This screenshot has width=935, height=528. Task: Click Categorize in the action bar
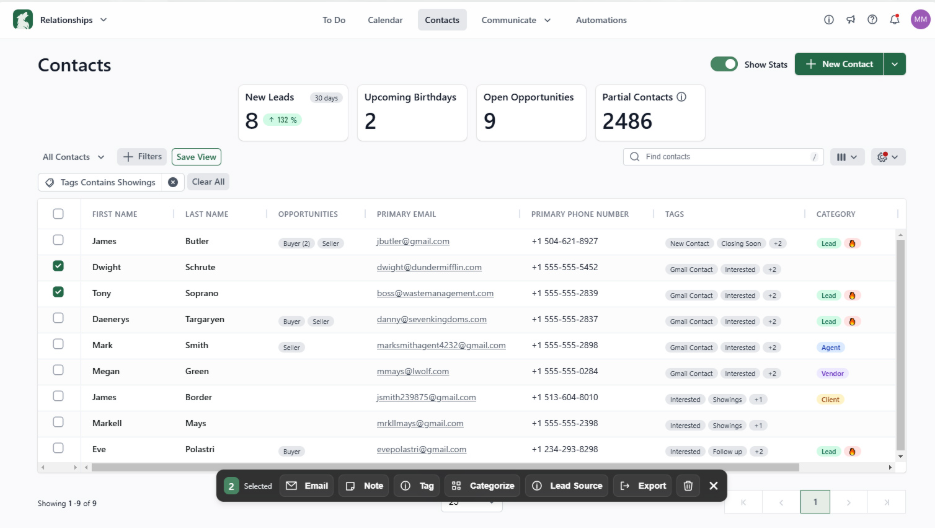pyautogui.click(x=483, y=486)
